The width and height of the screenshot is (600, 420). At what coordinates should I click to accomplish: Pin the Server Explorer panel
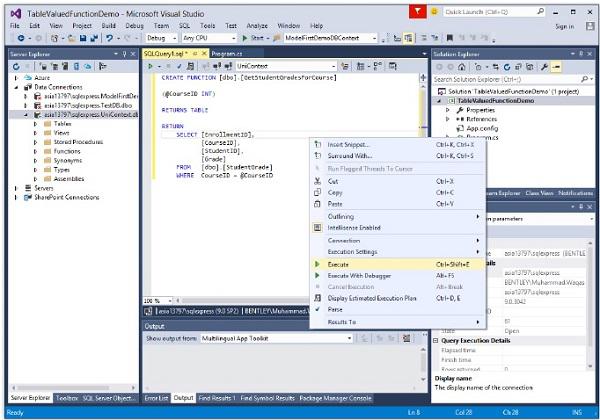point(124,54)
